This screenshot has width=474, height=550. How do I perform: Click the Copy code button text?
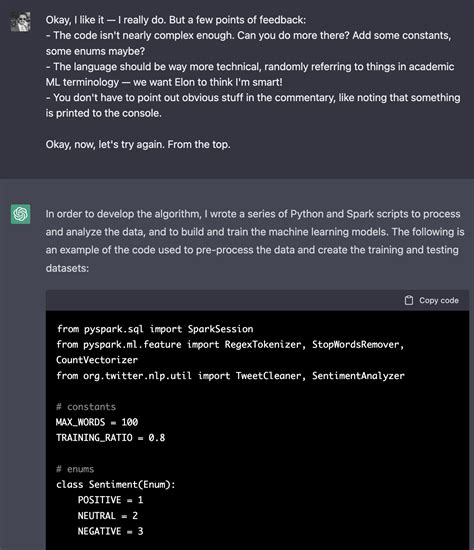click(439, 300)
